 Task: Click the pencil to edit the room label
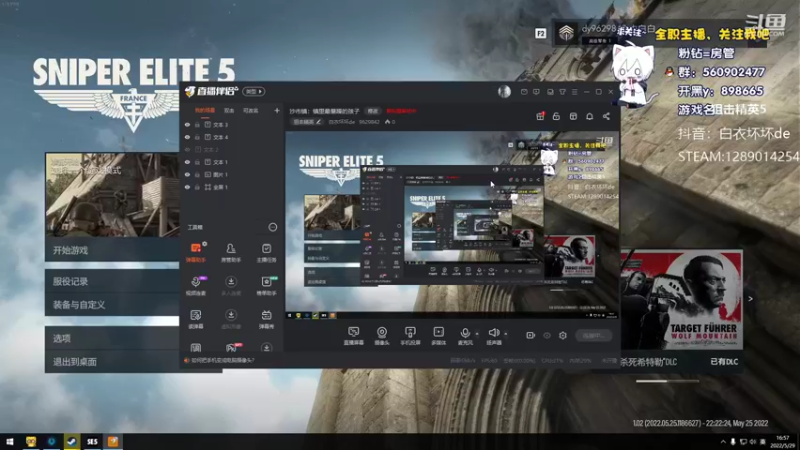point(318,122)
